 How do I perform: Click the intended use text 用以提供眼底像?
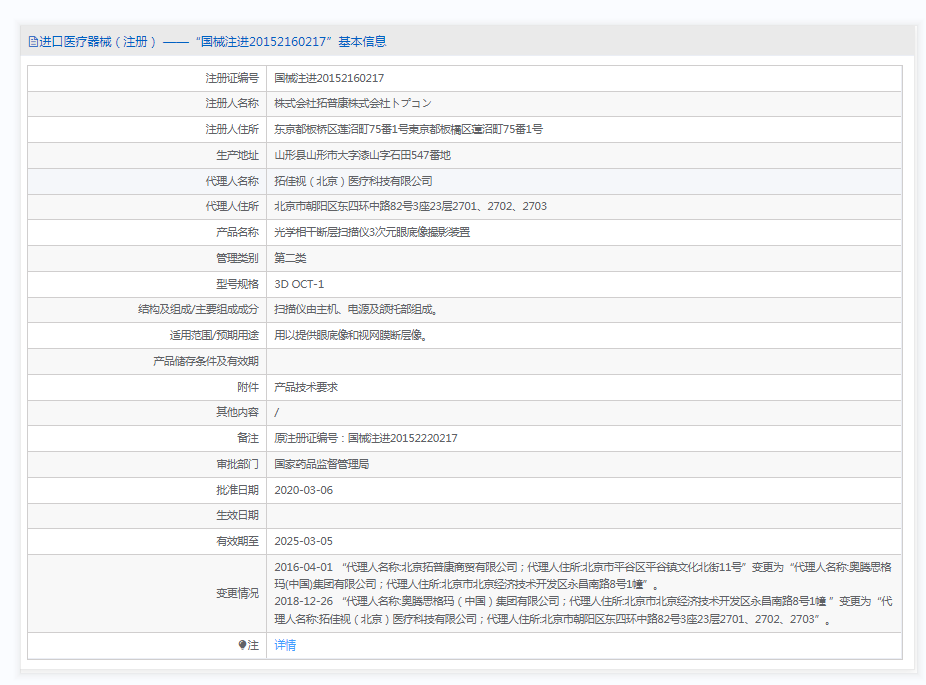[x=351, y=335]
